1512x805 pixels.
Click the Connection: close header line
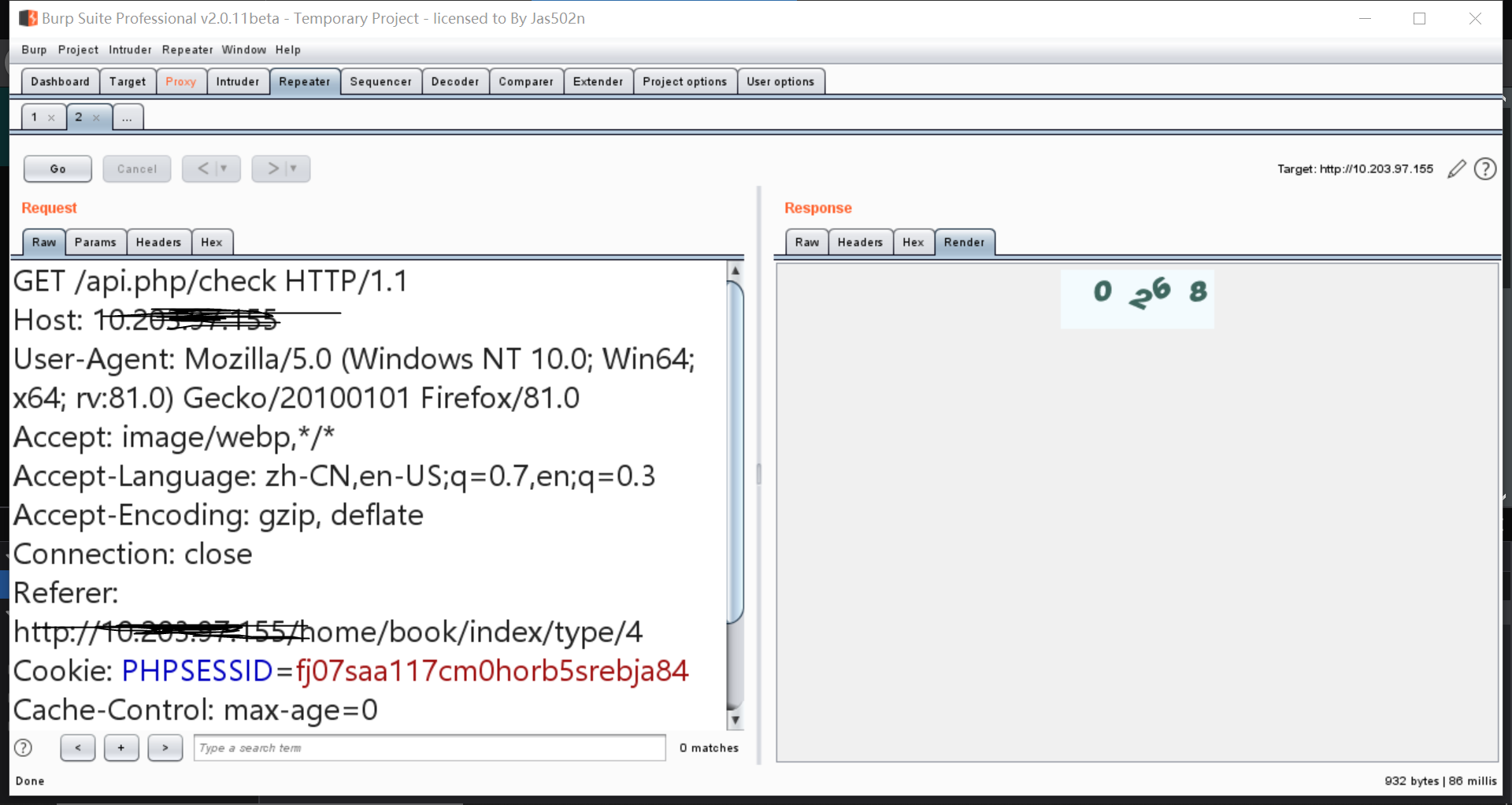pyautogui.click(x=133, y=555)
